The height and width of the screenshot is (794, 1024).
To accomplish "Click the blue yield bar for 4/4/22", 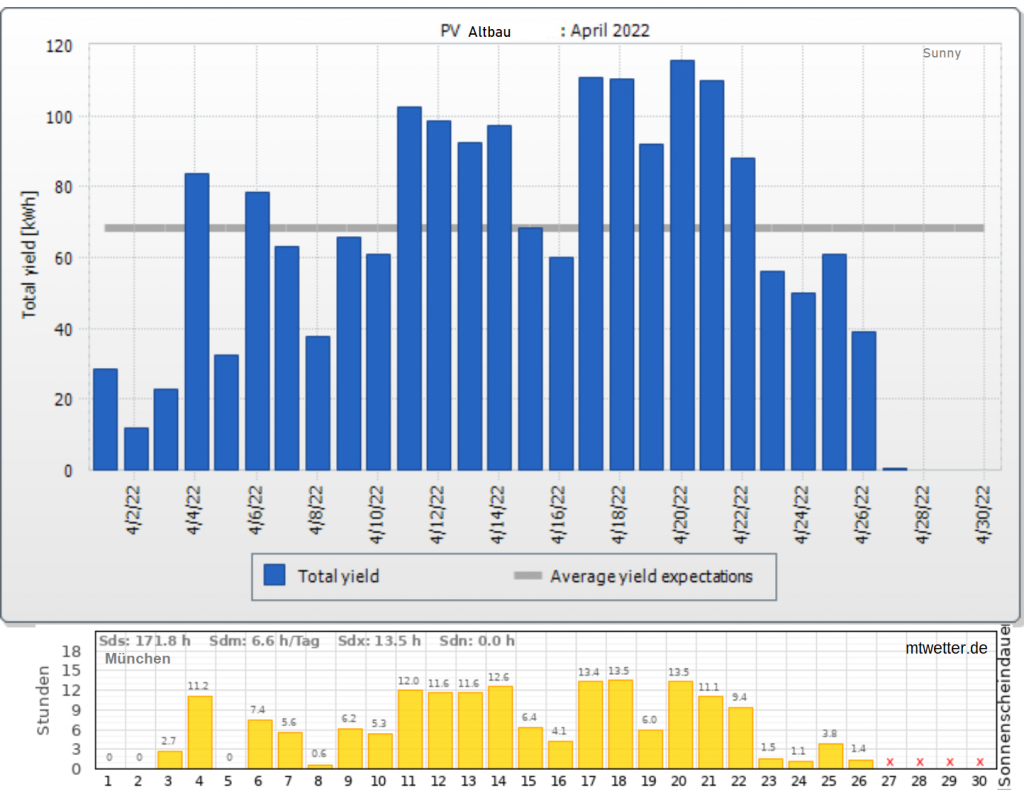I will [x=197, y=321].
